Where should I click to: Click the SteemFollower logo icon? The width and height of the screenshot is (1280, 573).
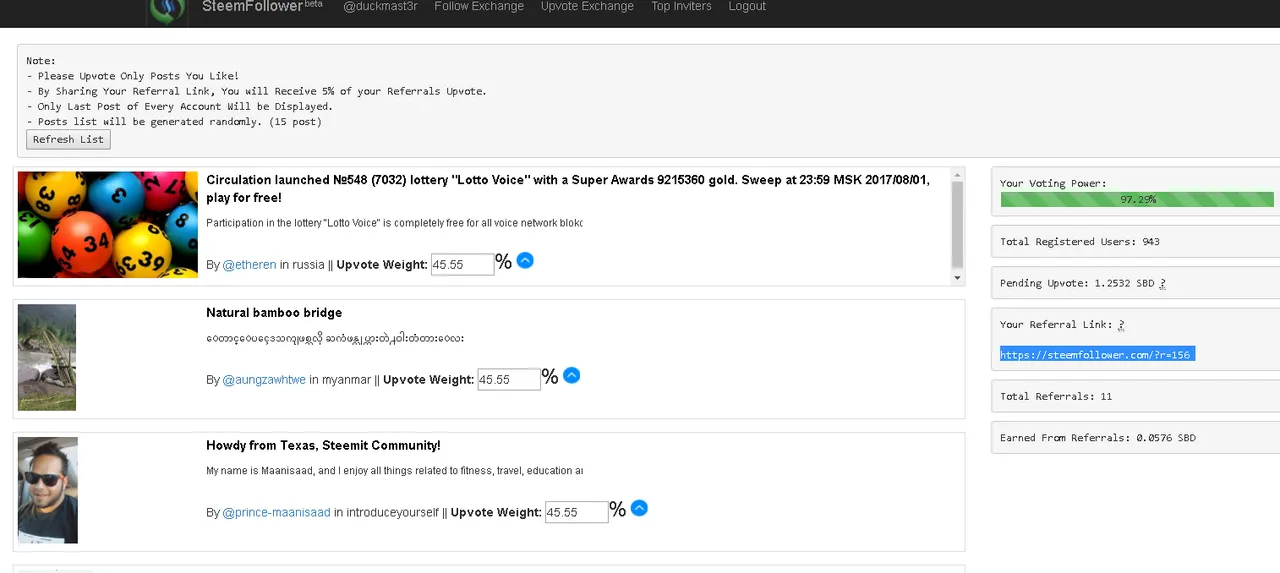(x=168, y=10)
